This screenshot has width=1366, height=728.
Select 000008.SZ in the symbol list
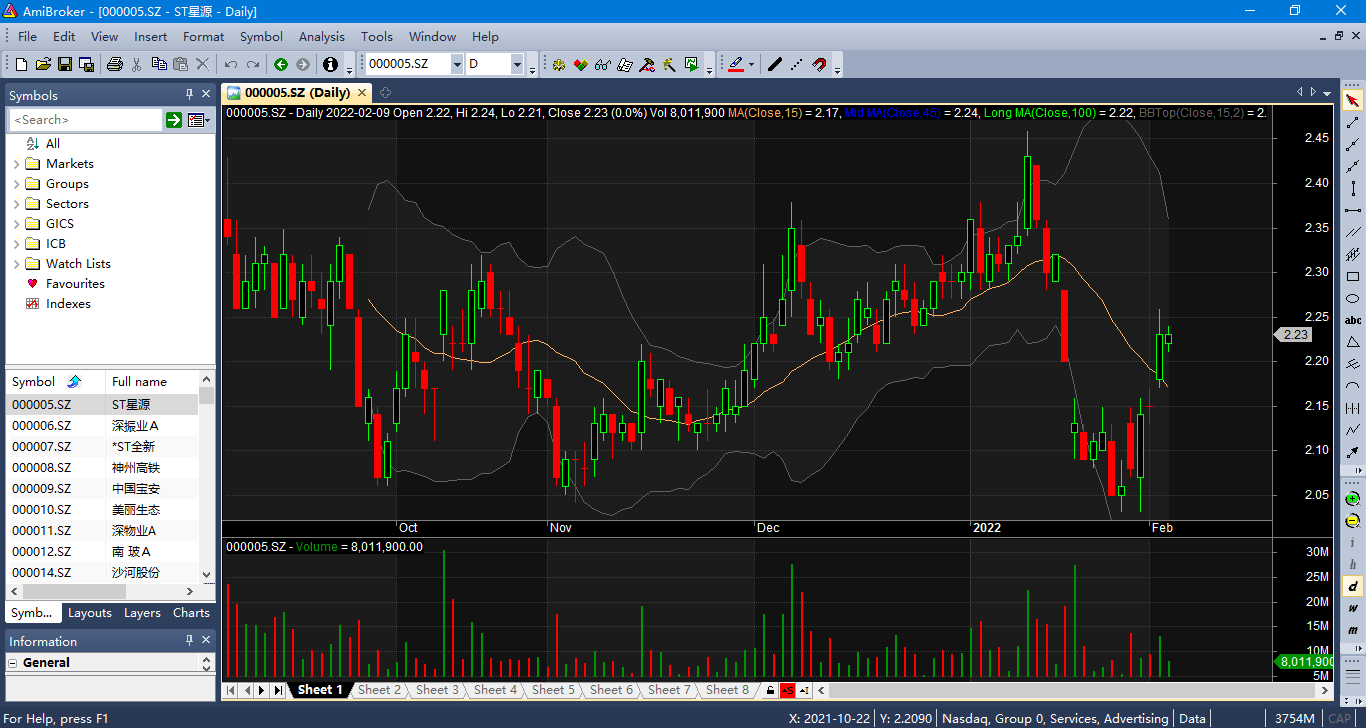coord(42,468)
